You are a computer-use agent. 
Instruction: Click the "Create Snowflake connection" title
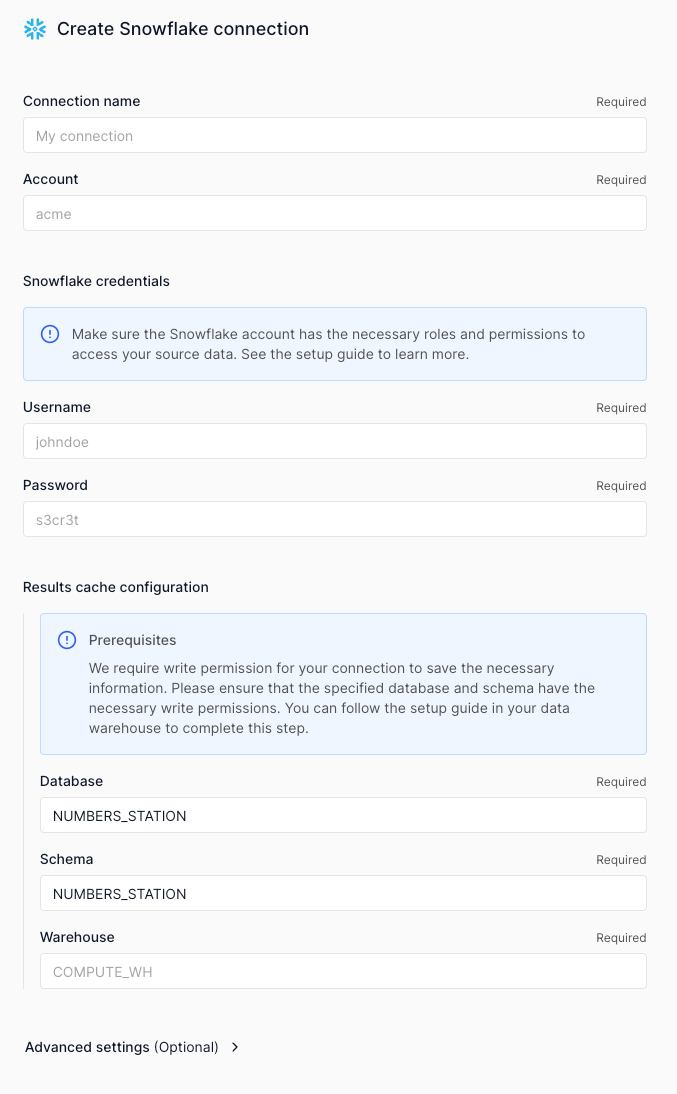pyautogui.click(x=183, y=29)
